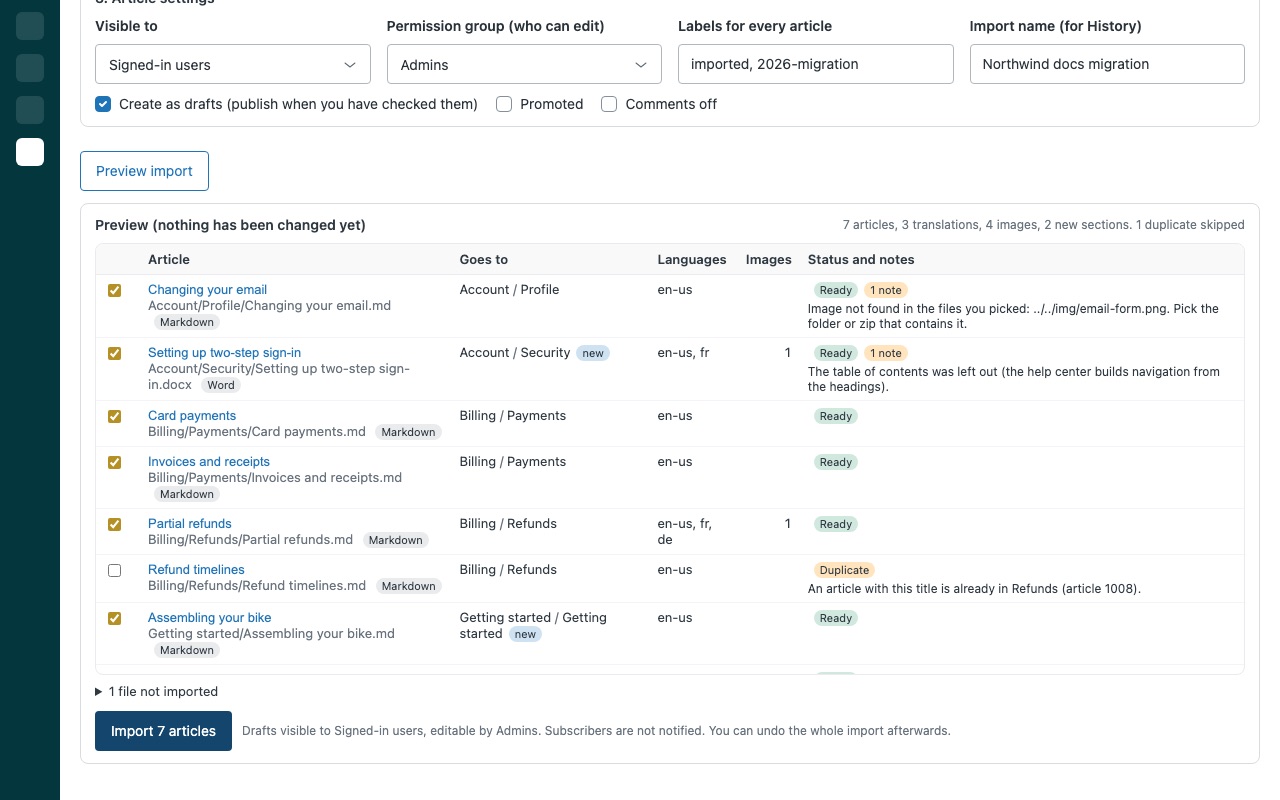Image resolution: width=1280 pixels, height=800 pixels.
Task: Uncheck Create as drafts option
Action: tap(103, 104)
